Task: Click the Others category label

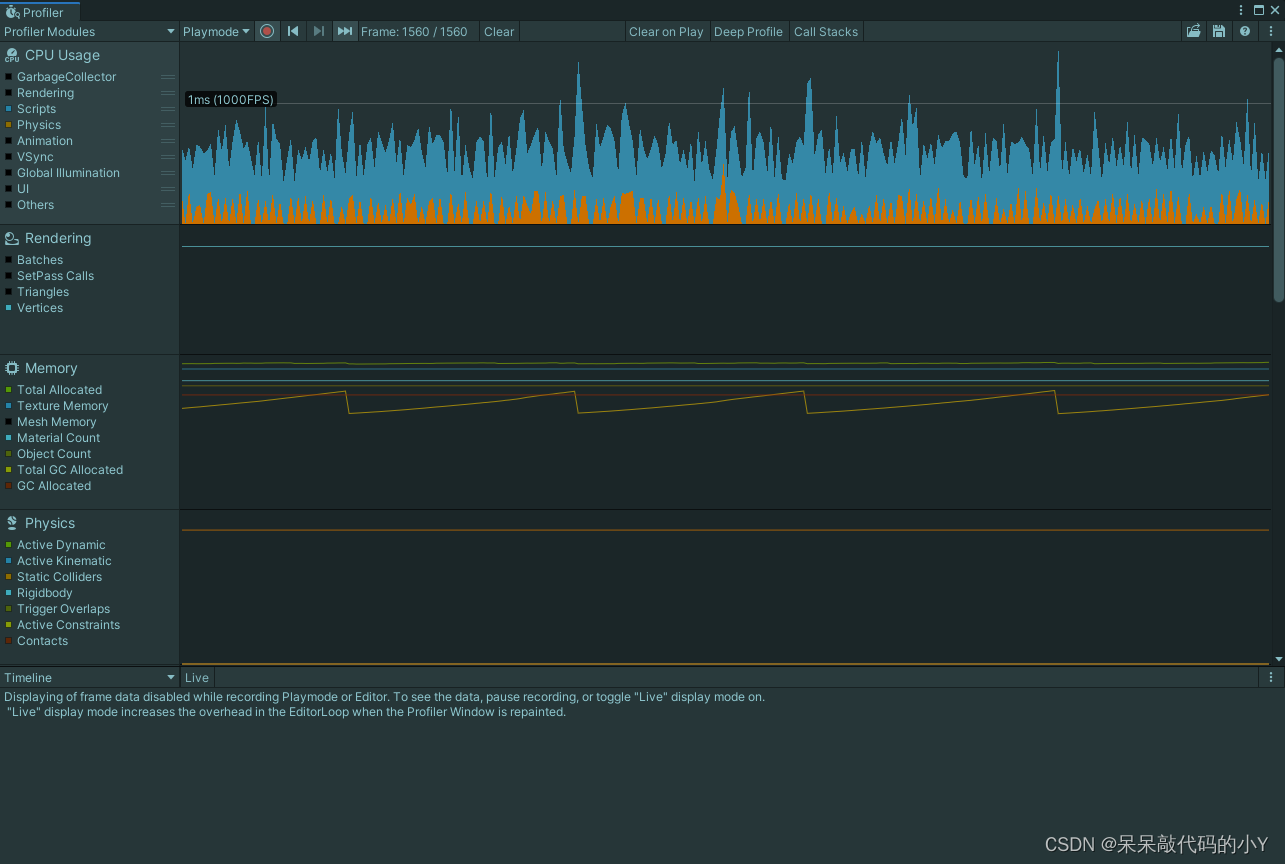Action: (36, 205)
